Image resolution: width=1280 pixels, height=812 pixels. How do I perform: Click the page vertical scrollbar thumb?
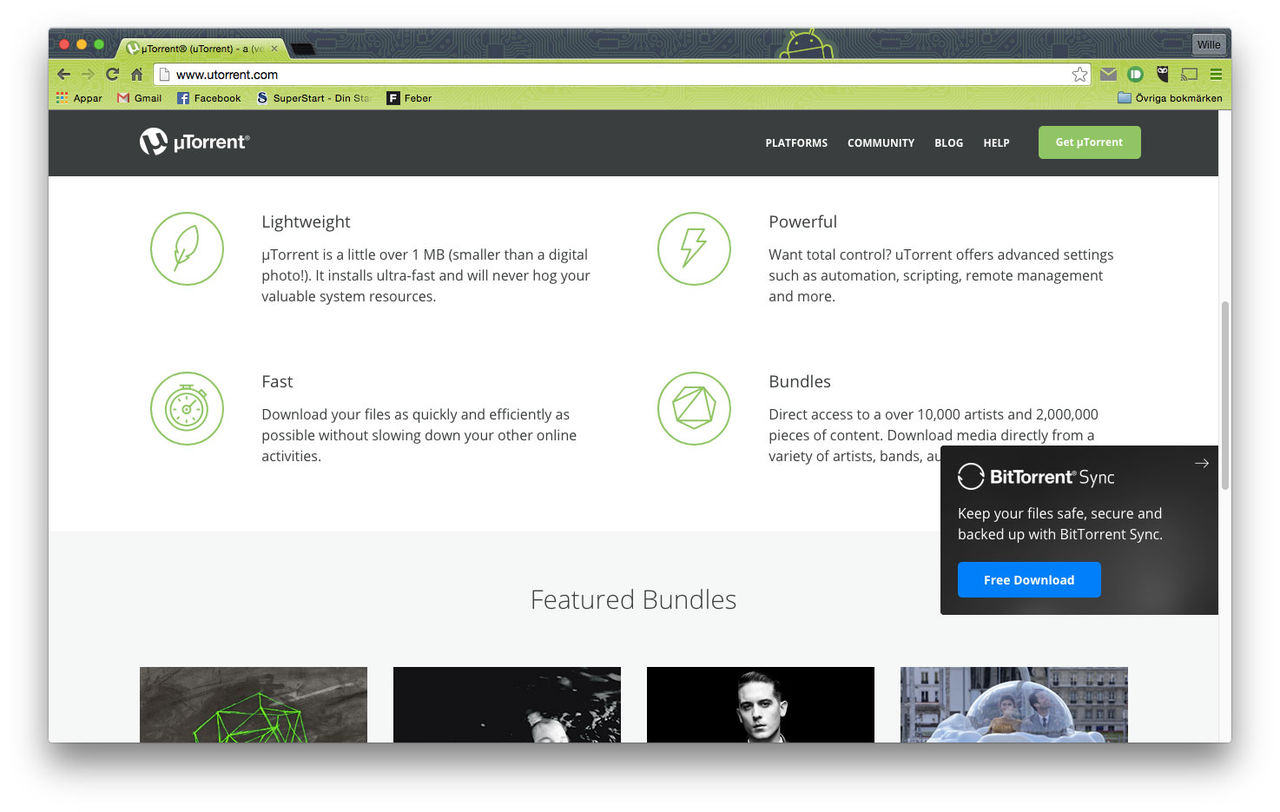1225,396
